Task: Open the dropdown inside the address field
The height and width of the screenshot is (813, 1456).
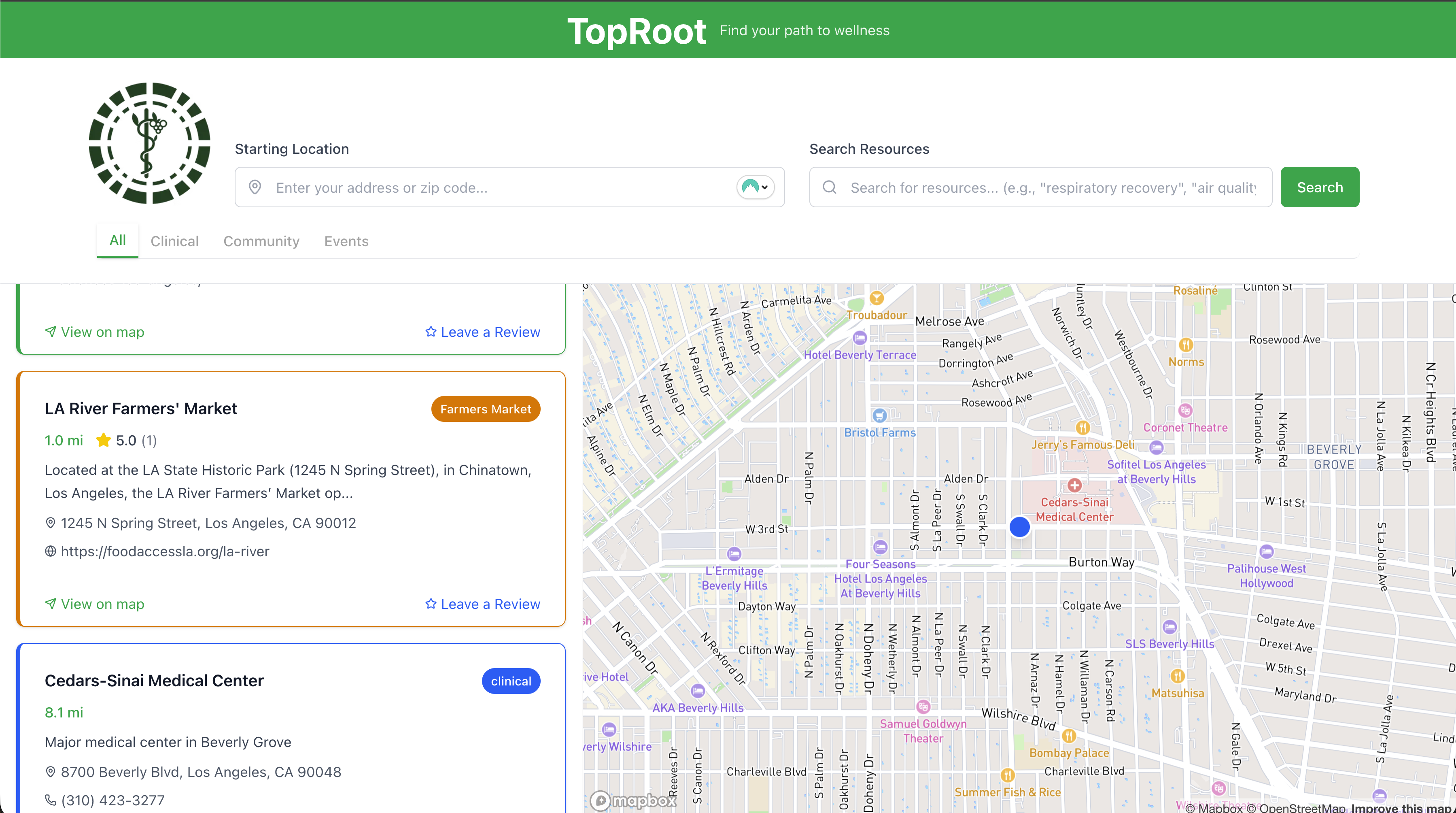Action: pos(755,187)
